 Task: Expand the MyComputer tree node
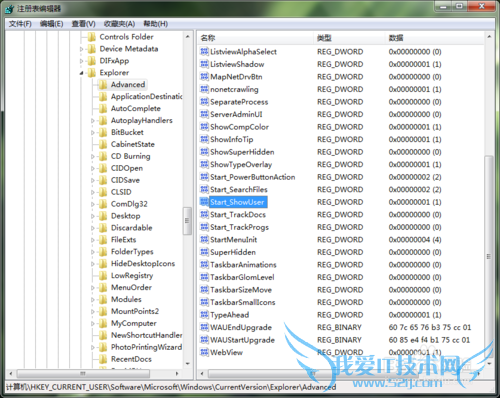[93, 323]
